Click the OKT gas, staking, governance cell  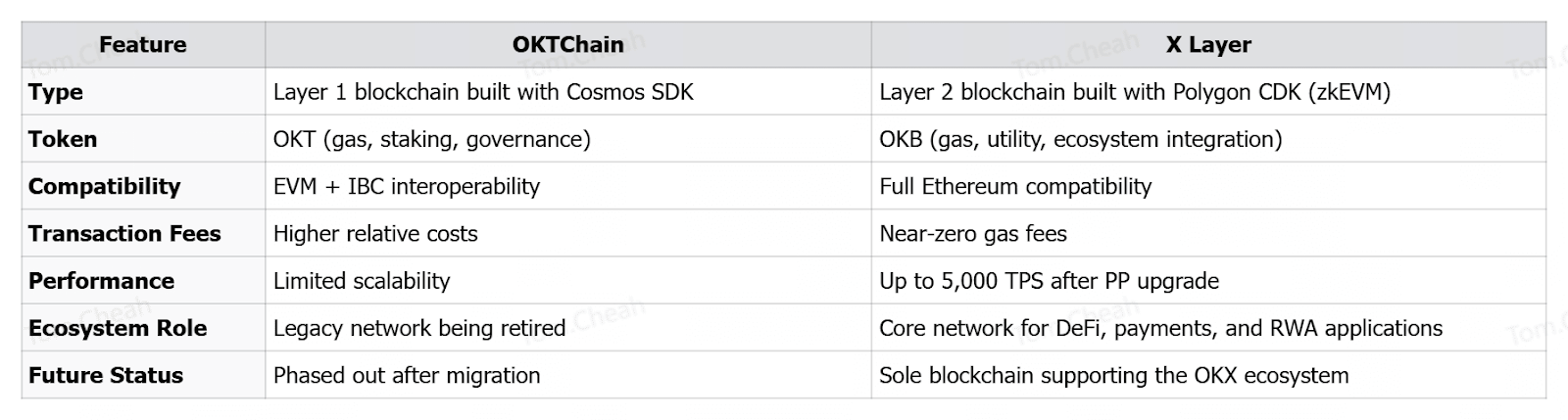point(431,139)
